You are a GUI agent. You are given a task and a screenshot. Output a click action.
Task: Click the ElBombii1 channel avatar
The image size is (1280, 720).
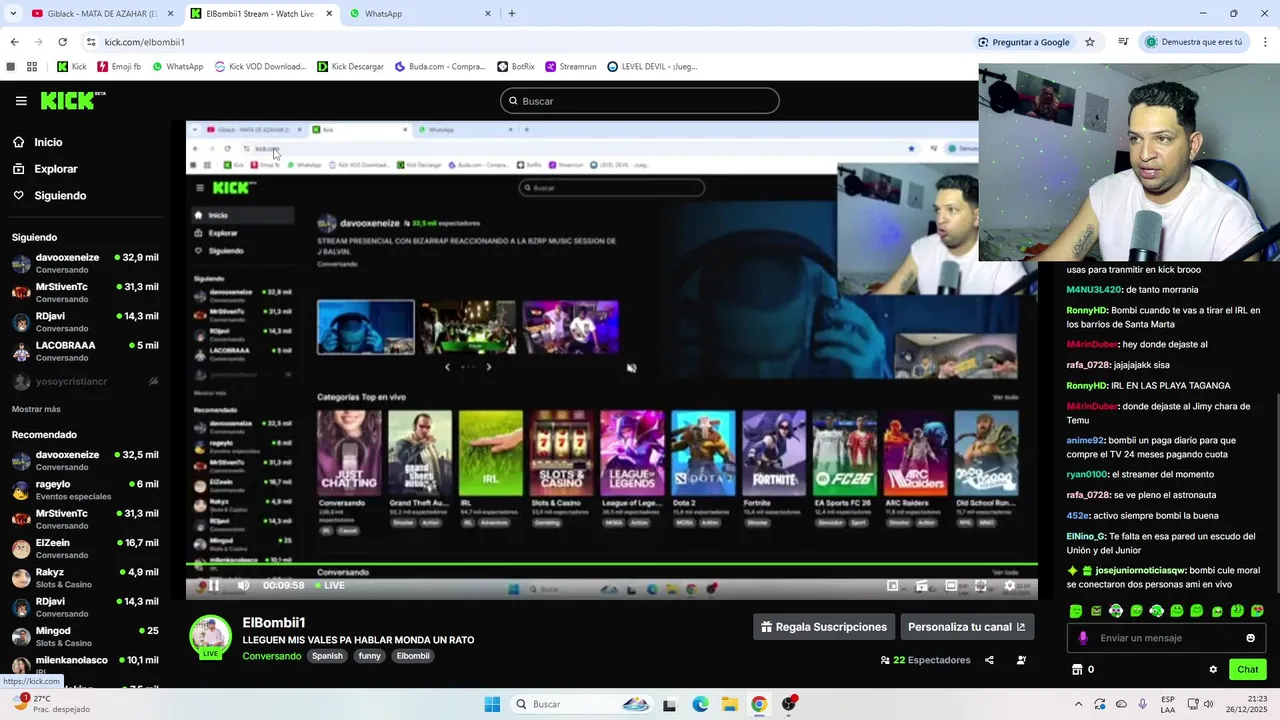[210, 637]
